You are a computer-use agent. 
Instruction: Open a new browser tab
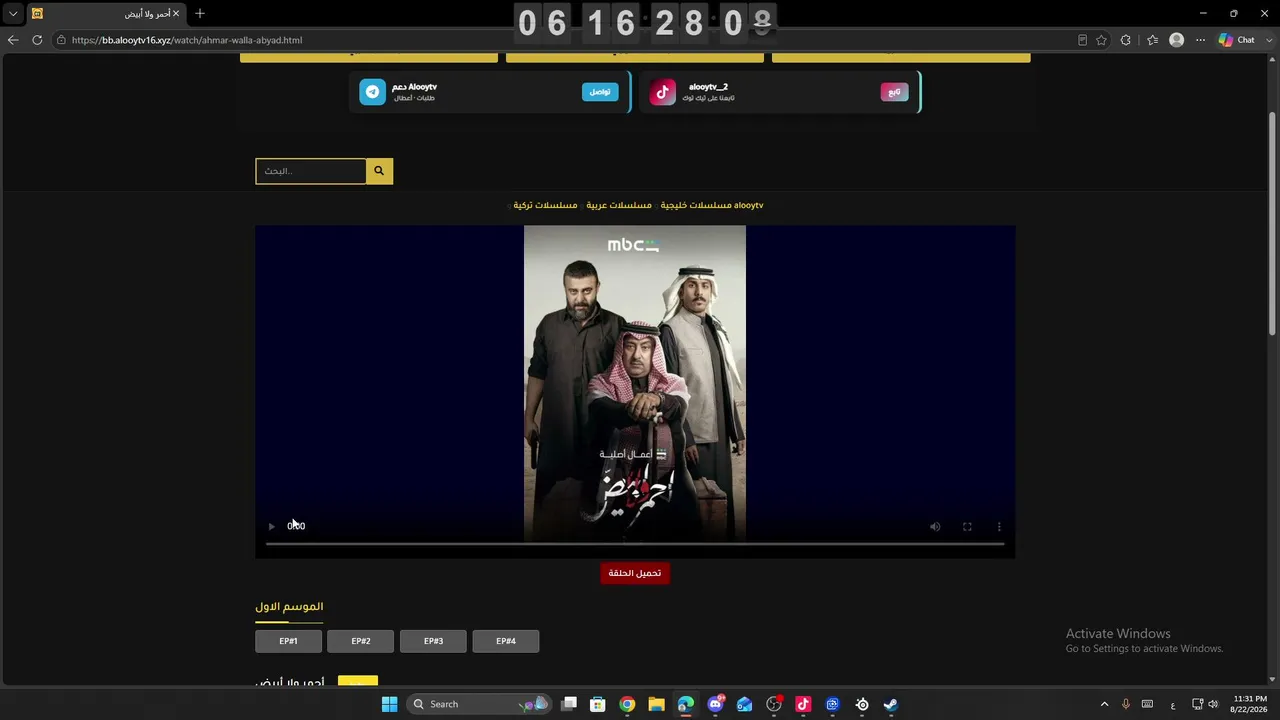[x=200, y=14]
